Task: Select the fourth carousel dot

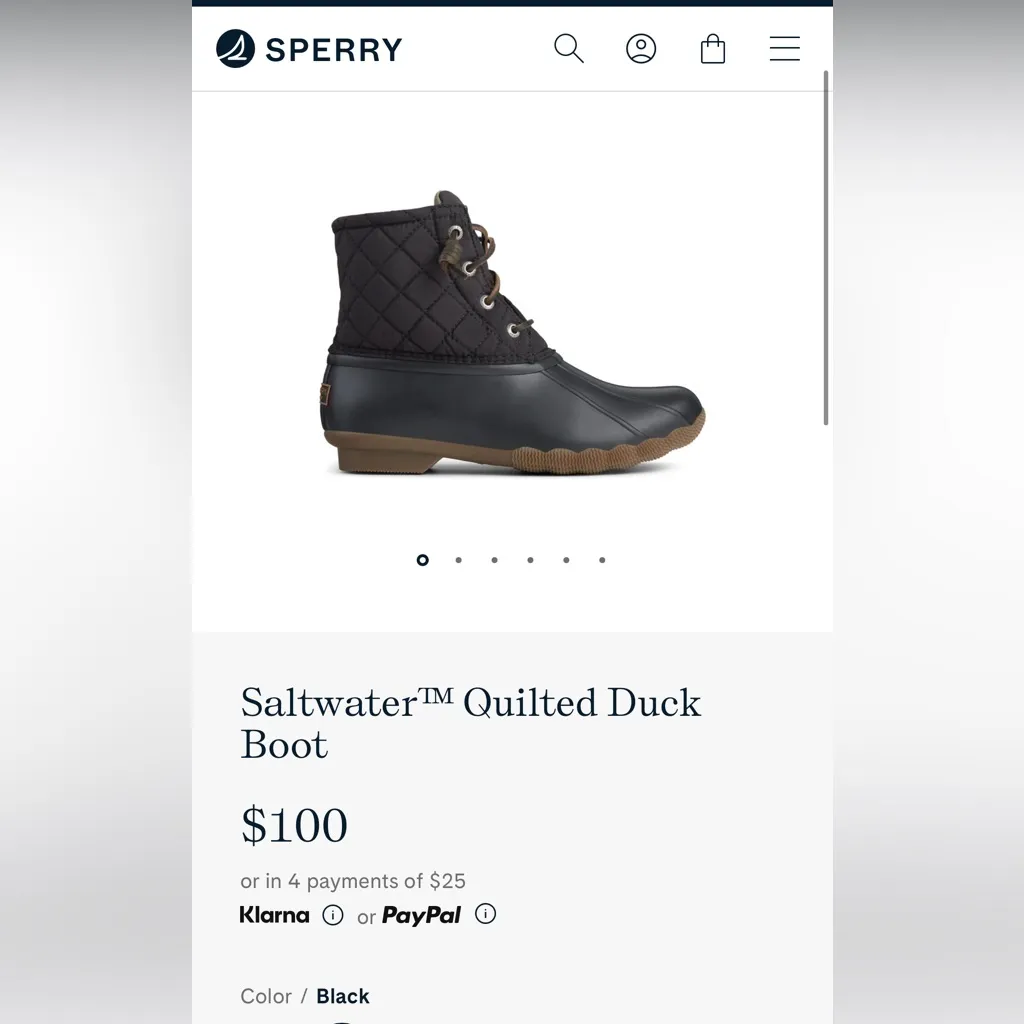Action: 530,560
